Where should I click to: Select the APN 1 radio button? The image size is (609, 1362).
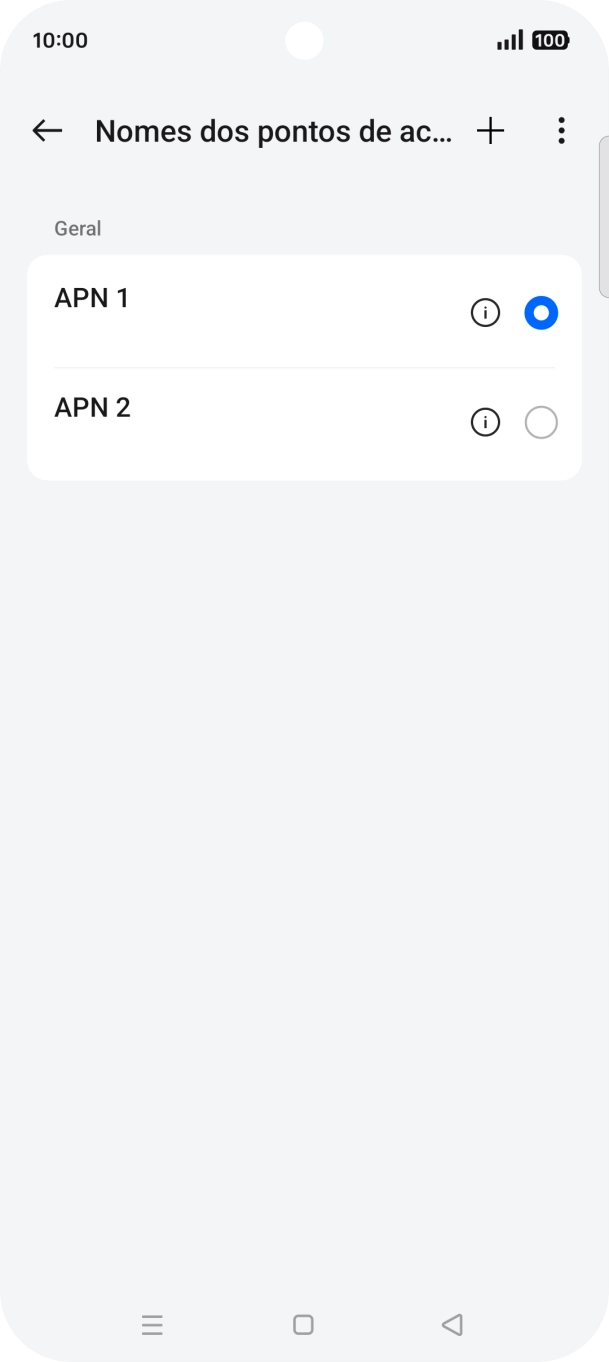point(541,314)
